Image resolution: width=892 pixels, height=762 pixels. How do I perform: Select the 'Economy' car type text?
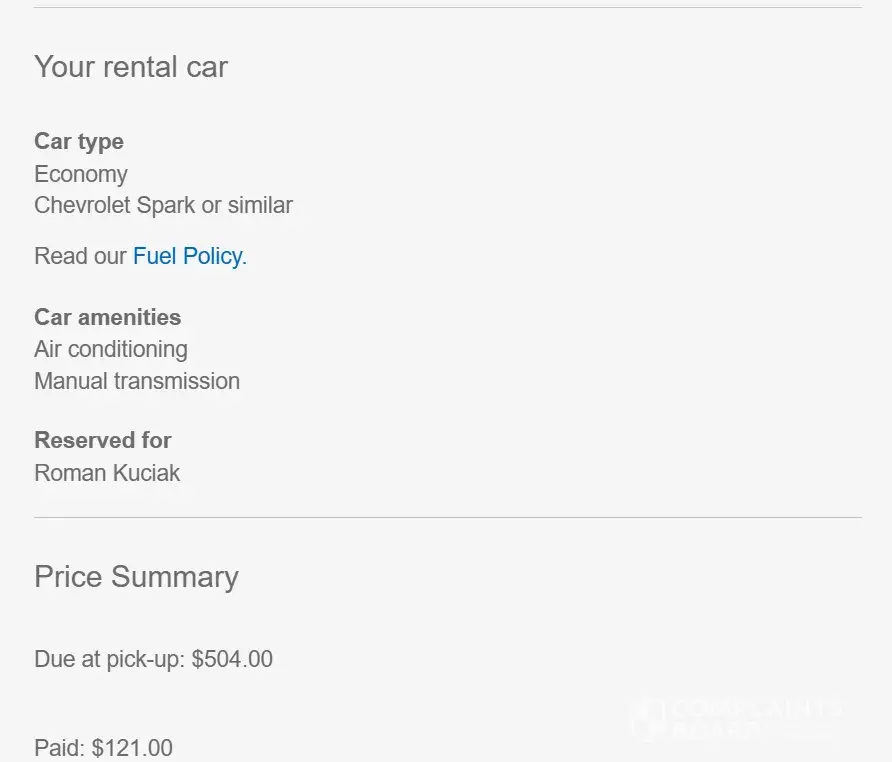coord(81,174)
